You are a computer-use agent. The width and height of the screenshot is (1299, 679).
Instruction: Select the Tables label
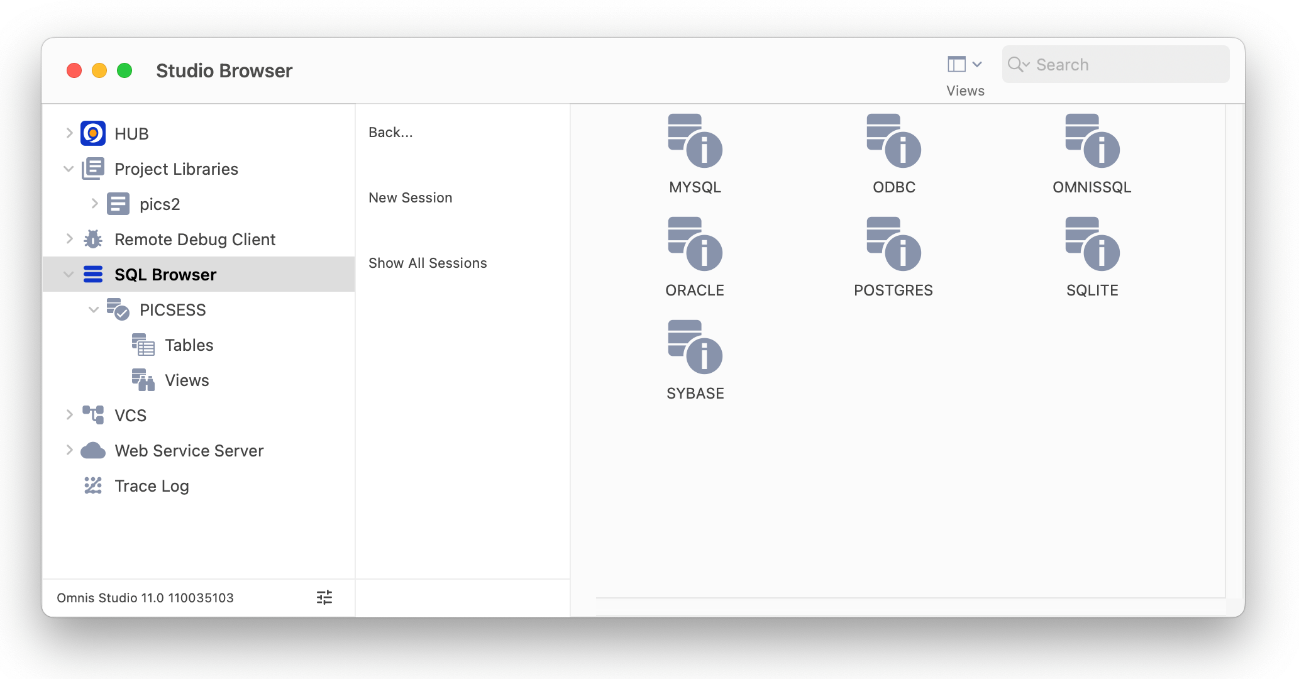(189, 345)
